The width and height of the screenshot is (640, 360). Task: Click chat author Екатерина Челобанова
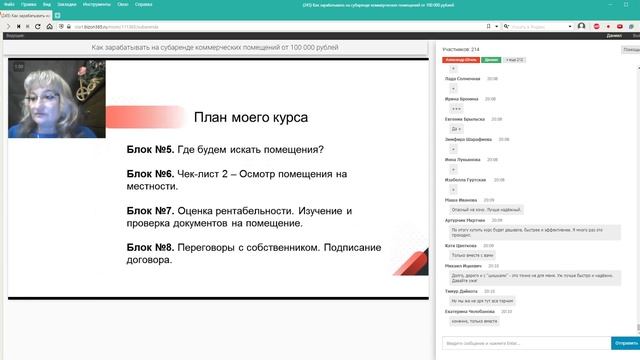[470, 312]
